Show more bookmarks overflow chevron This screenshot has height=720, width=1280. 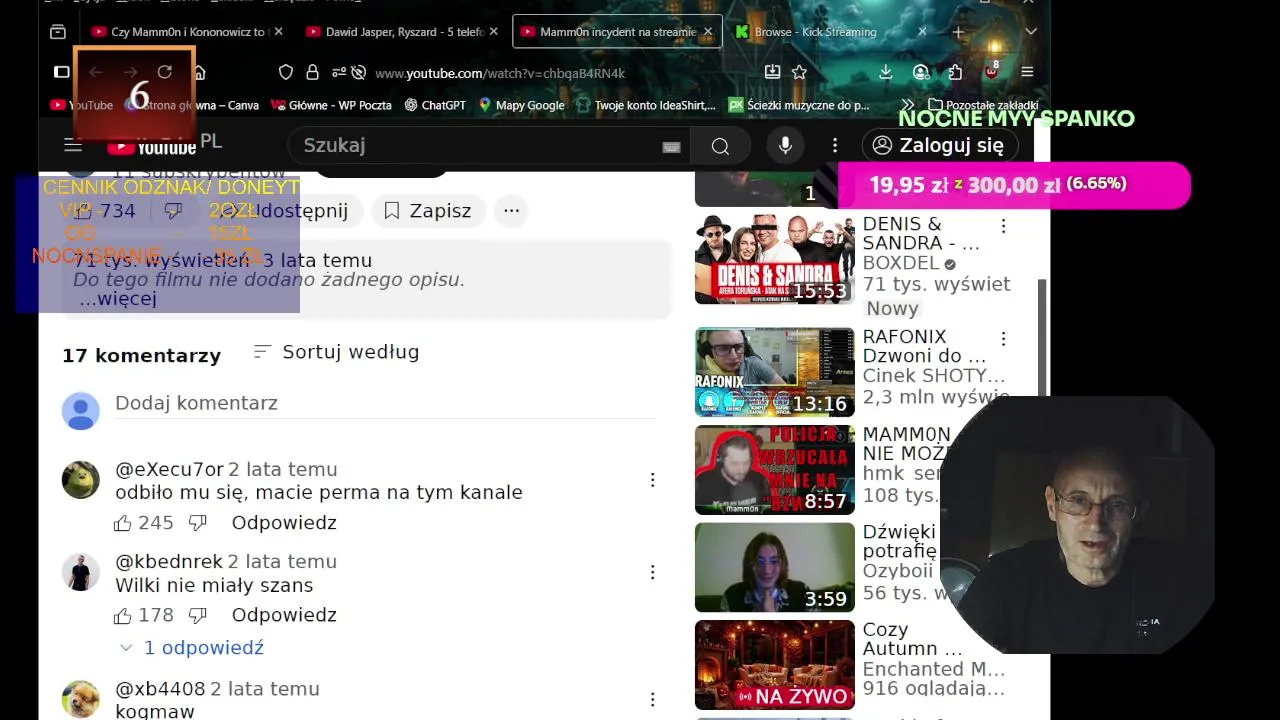pos(908,105)
